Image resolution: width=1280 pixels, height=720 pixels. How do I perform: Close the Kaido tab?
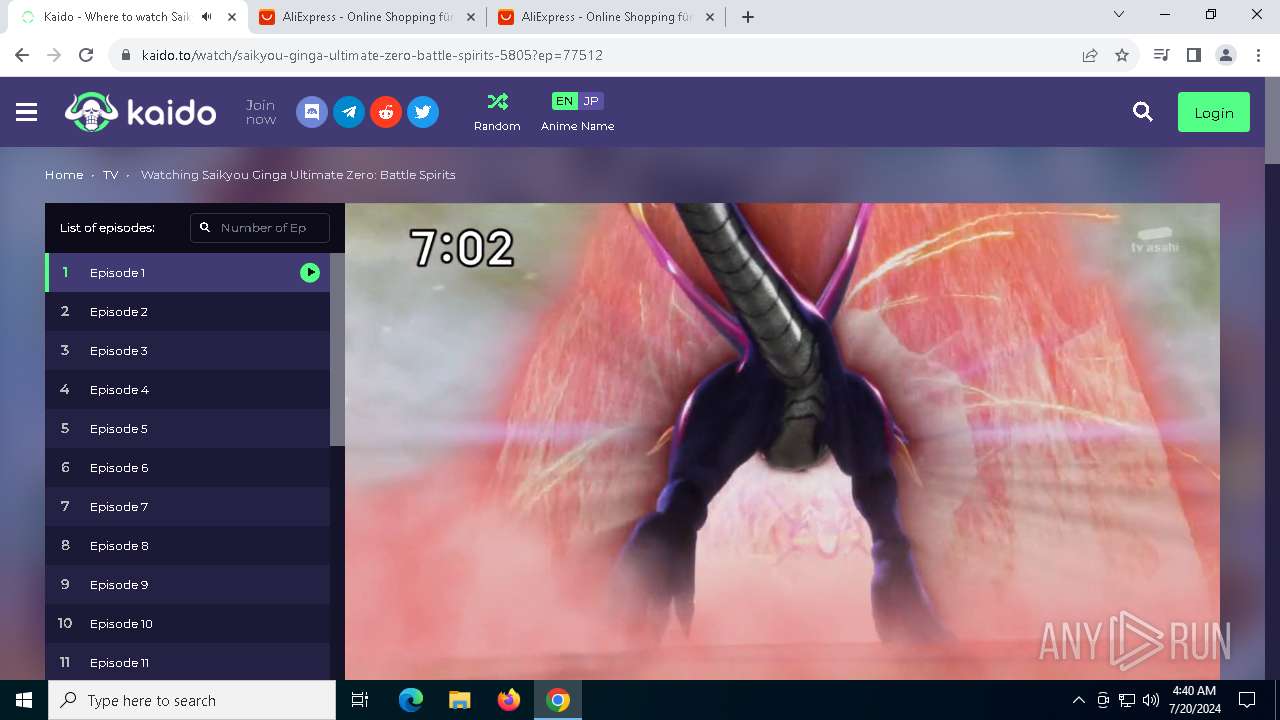[232, 17]
